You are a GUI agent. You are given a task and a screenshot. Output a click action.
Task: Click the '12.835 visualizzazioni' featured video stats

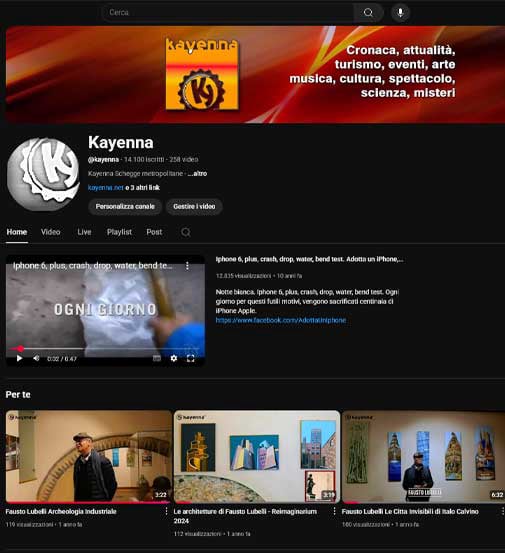coord(243,276)
